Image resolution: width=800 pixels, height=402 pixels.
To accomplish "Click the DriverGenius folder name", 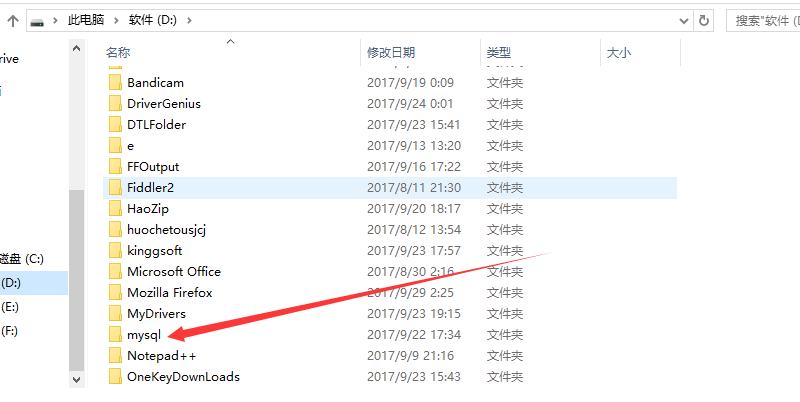I will pyautogui.click(x=164, y=104).
